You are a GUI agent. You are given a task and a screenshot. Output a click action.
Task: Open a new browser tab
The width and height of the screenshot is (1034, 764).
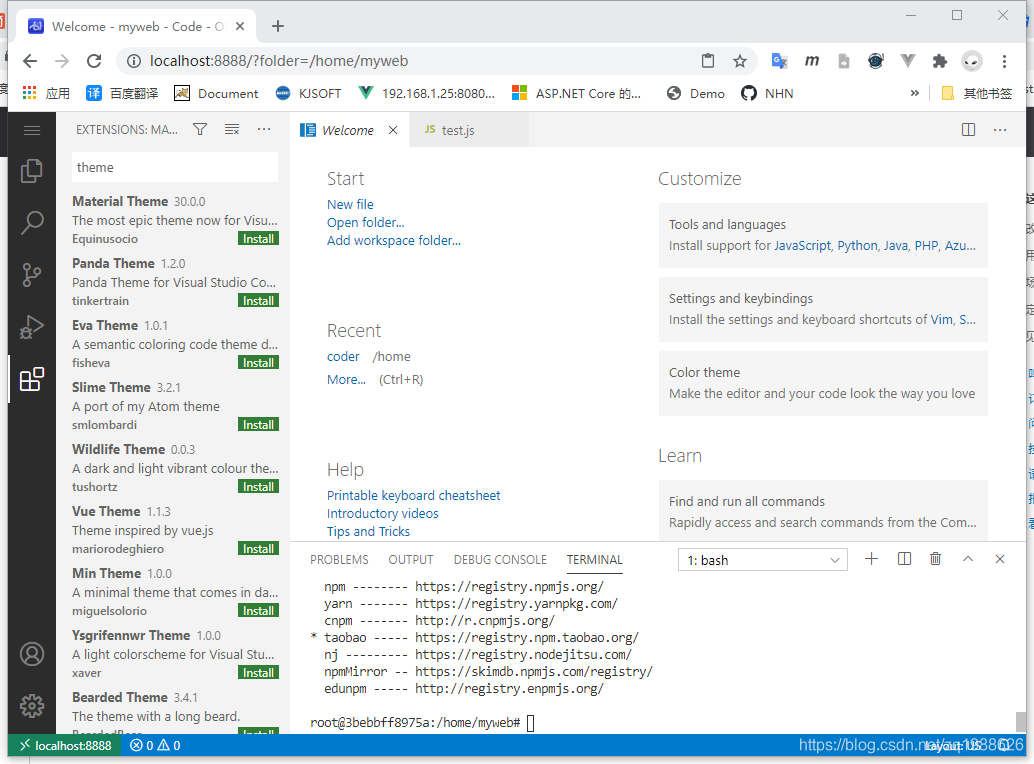click(x=278, y=26)
